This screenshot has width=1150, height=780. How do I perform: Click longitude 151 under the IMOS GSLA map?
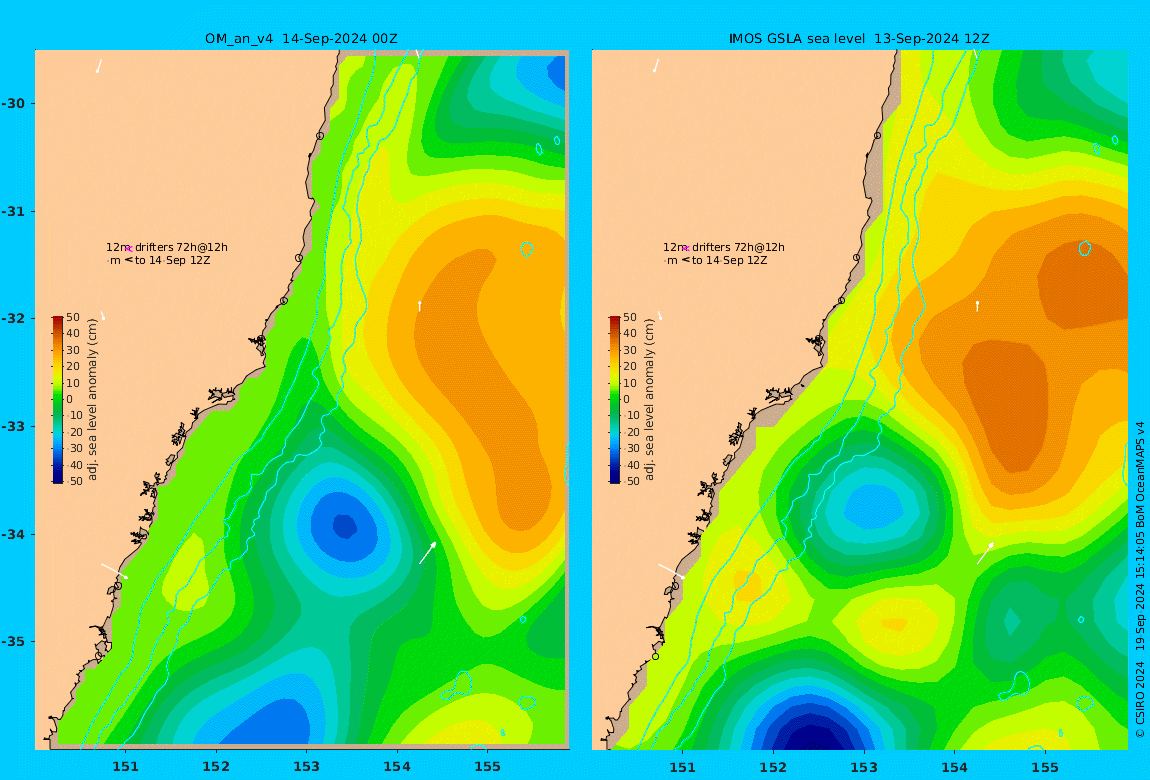[x=683, y=768]
